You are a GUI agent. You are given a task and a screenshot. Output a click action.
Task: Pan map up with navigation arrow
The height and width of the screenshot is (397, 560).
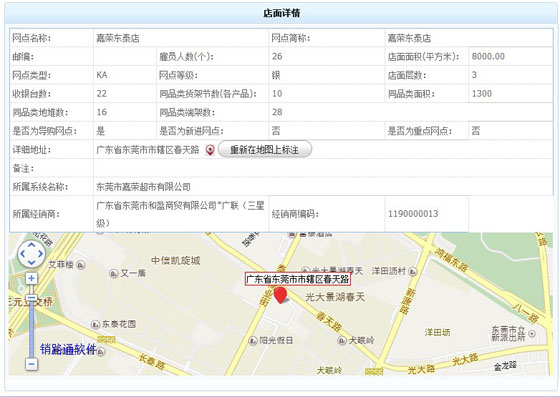31,245
